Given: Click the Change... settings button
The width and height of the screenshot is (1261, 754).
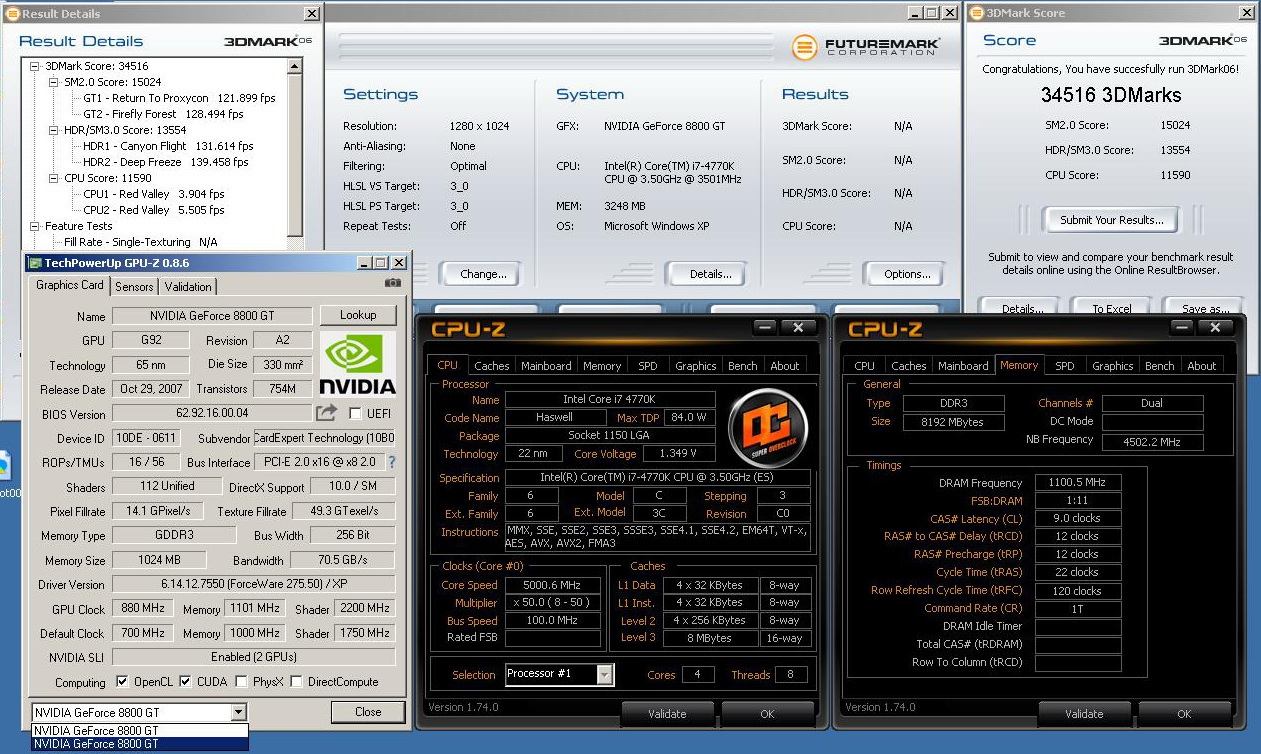Looking at the screenshot, I should pyautogui.click(x=483, y=273).
